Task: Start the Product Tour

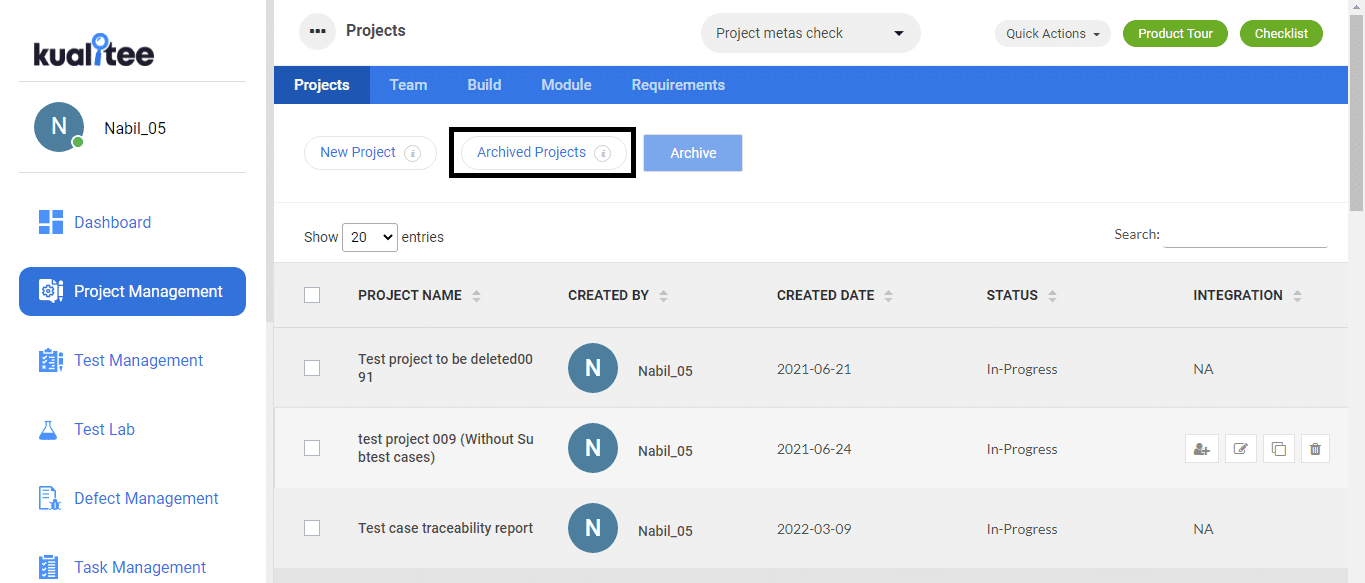Action: [1175, 33]
